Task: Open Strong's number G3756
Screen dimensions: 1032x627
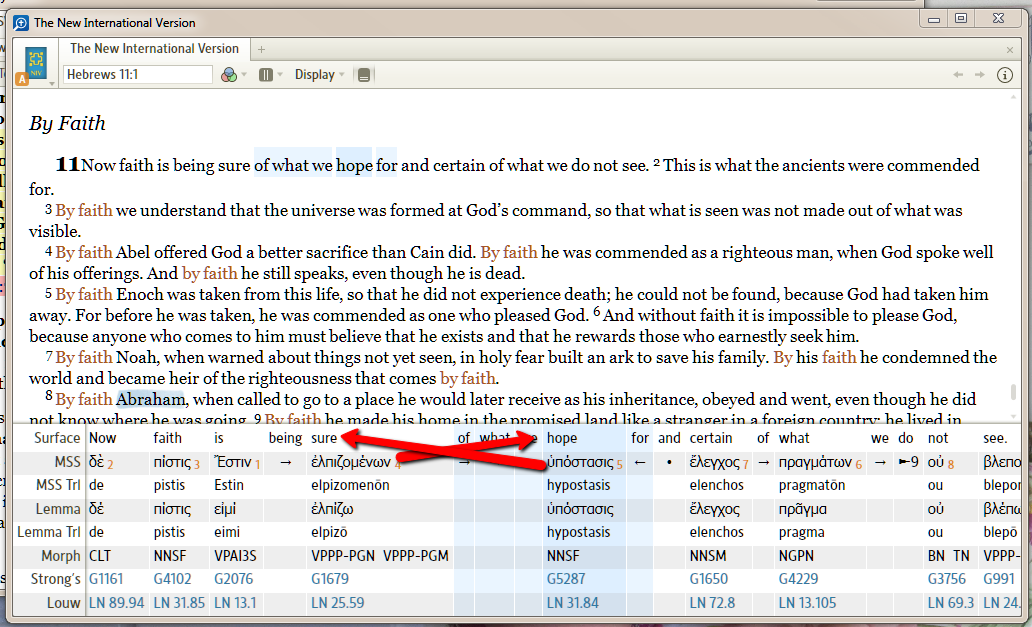Action: click(x=947, y=579)
